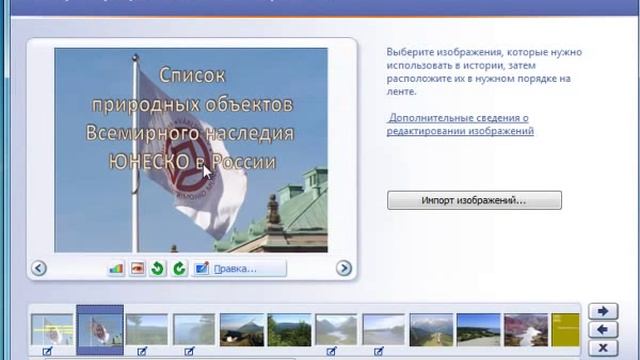The image size is (640, 360).
Task: Delete selected picture with X button
Action: click(603, 348)
